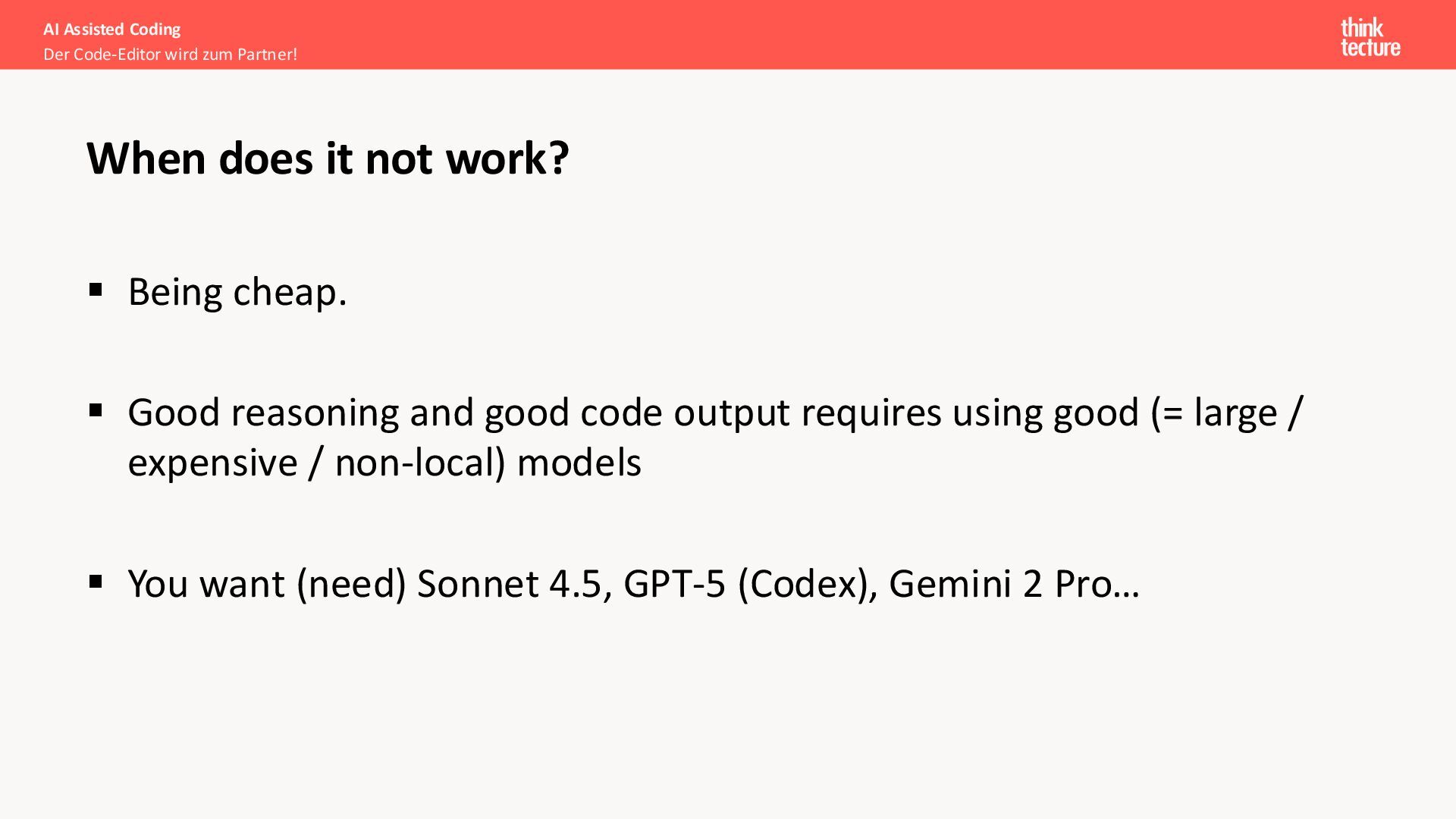
Task: Click the subtitle "Der Code-Editor wird zum Partner!"
Action: pos(170,55)
